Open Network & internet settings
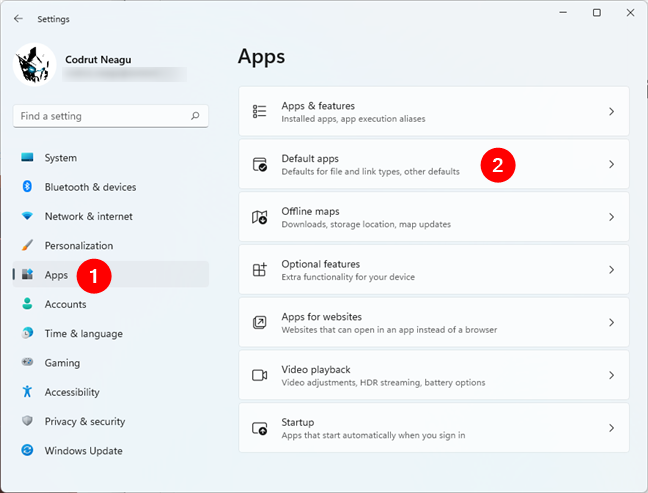 111,217
